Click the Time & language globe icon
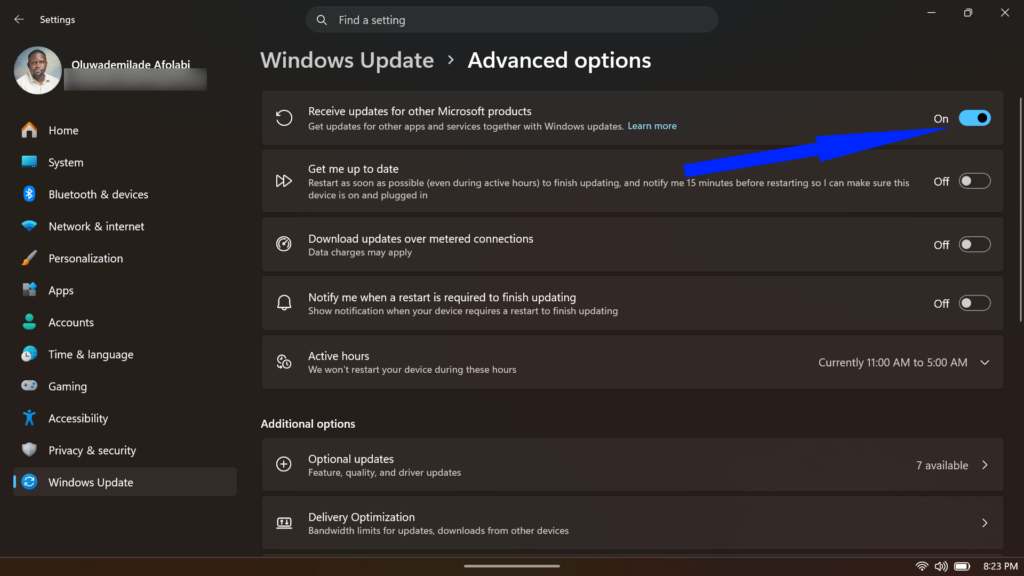Screen dimensions: 1024x576 pos(29,354)
